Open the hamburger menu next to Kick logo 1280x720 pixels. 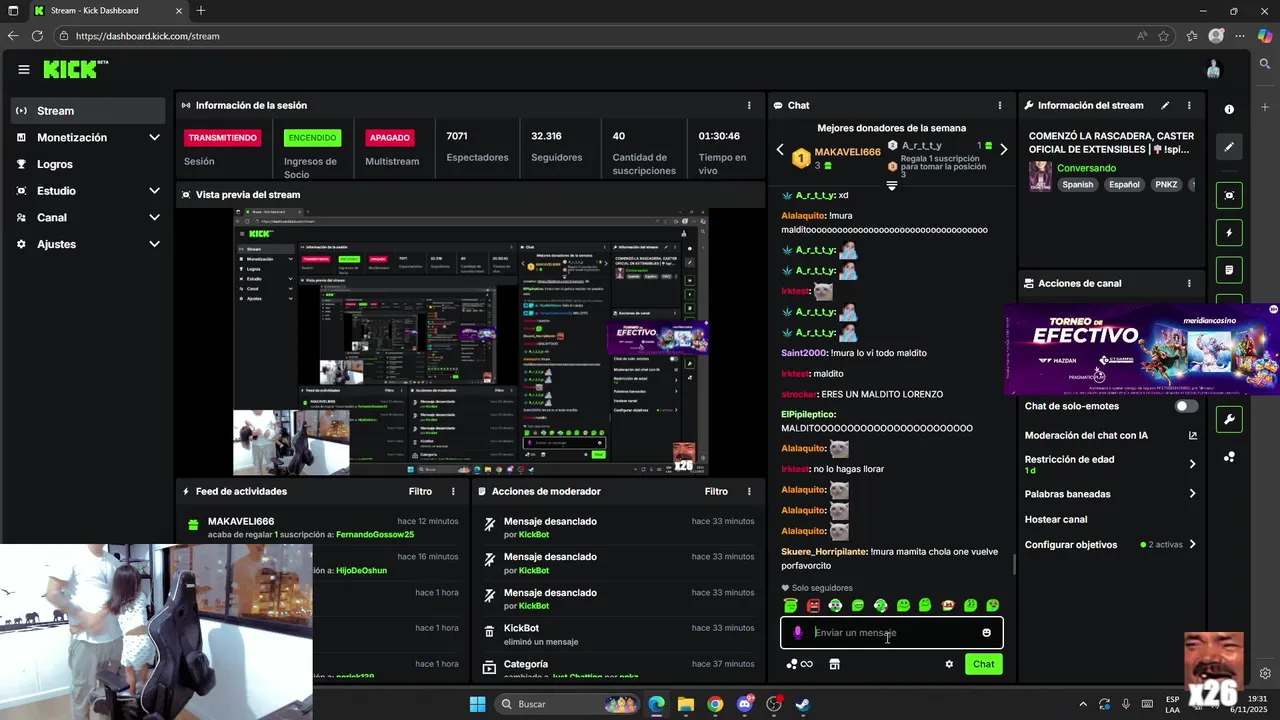(x=24, y=70)
